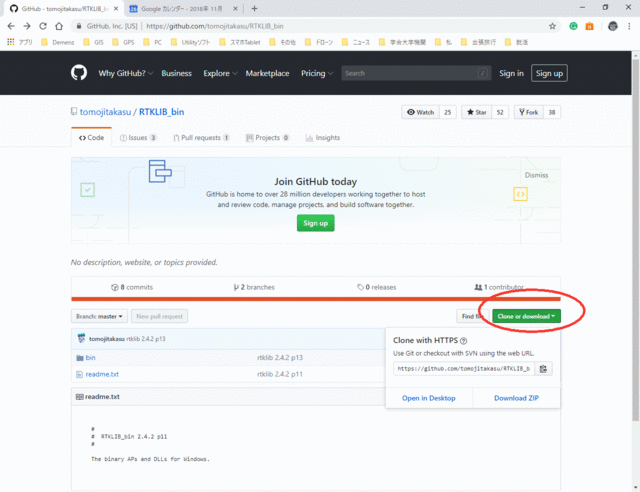640x492 pixels.
Task: Click the GitHub octocat logo
Action: [79, 73]
